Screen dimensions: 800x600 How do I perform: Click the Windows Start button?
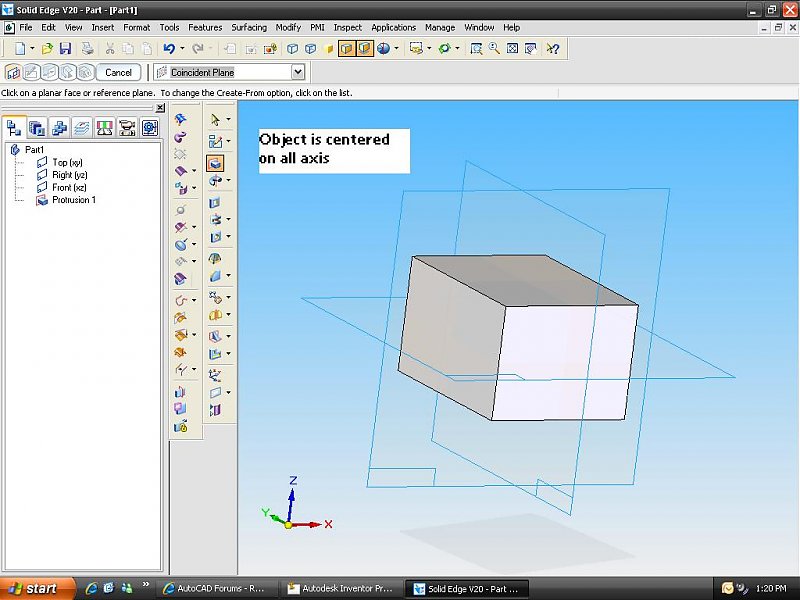point(37,588)
